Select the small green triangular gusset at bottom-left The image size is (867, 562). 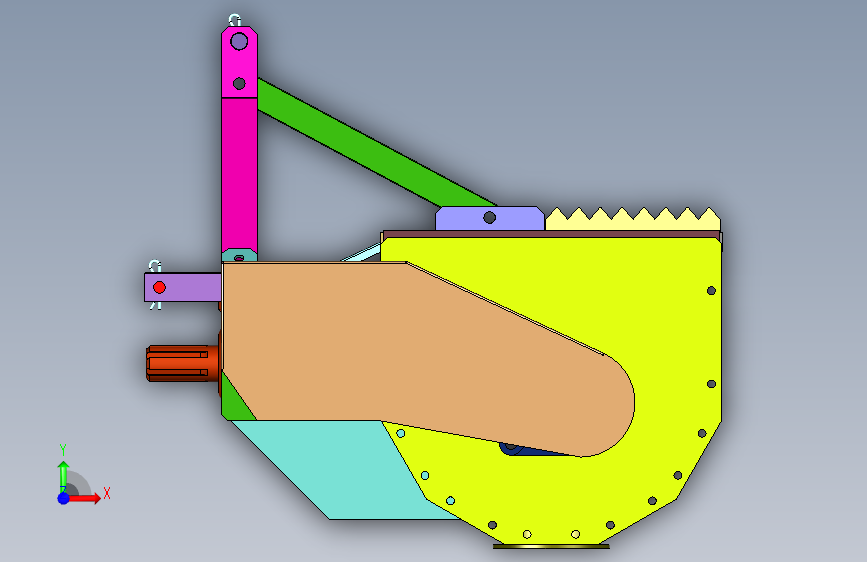point(235,401)
